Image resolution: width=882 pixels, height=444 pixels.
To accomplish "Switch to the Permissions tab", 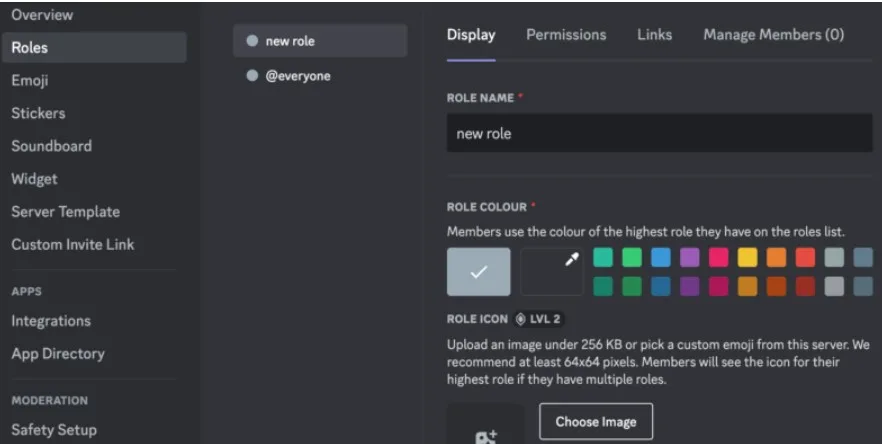I will coord(566,35).
